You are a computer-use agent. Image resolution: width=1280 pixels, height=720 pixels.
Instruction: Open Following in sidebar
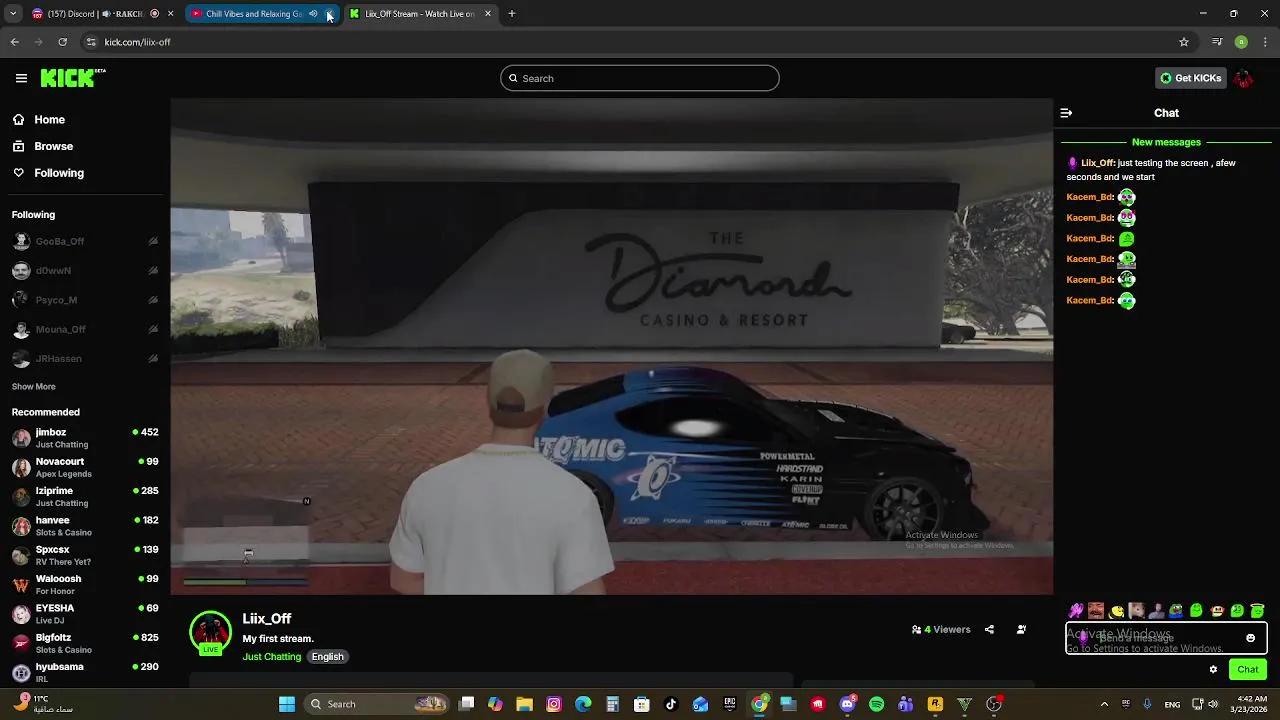pos(59,173)
